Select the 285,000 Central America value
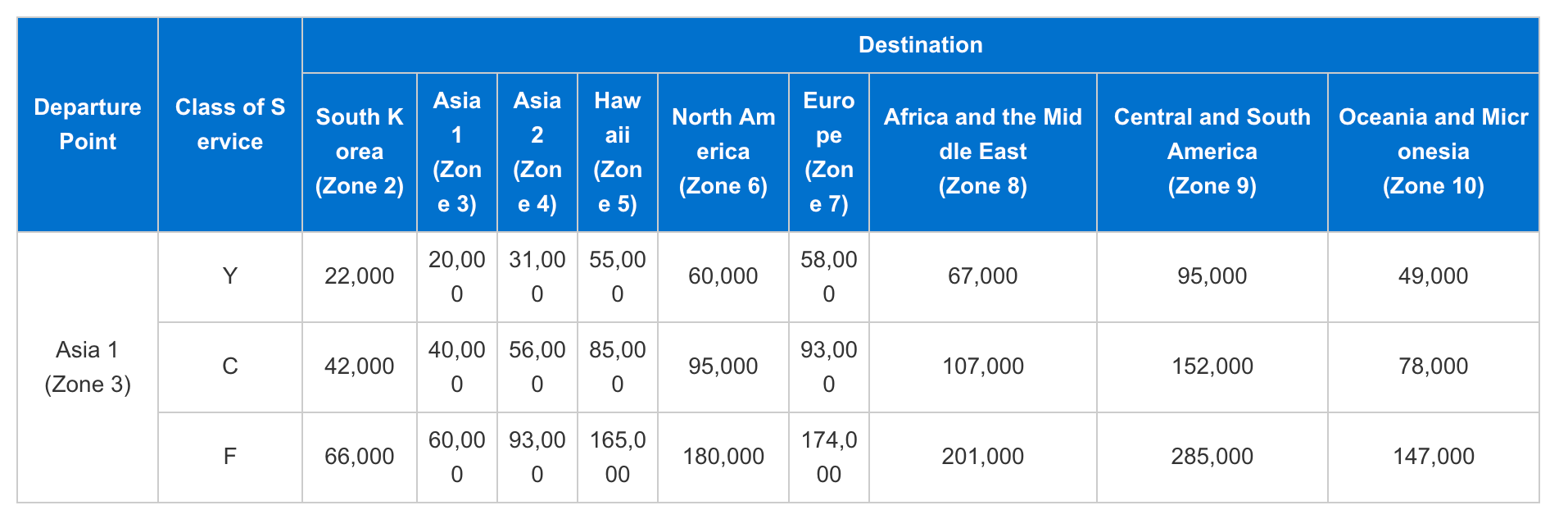 [1212, 457]
